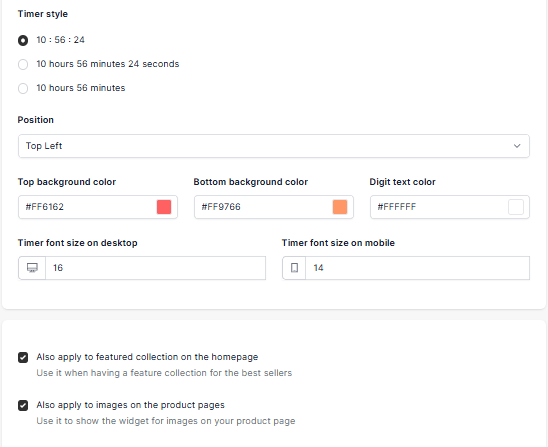Uncheck apply to featured collection on homepage
Viewport: 548px width, 447px height.
click(23, 358)
